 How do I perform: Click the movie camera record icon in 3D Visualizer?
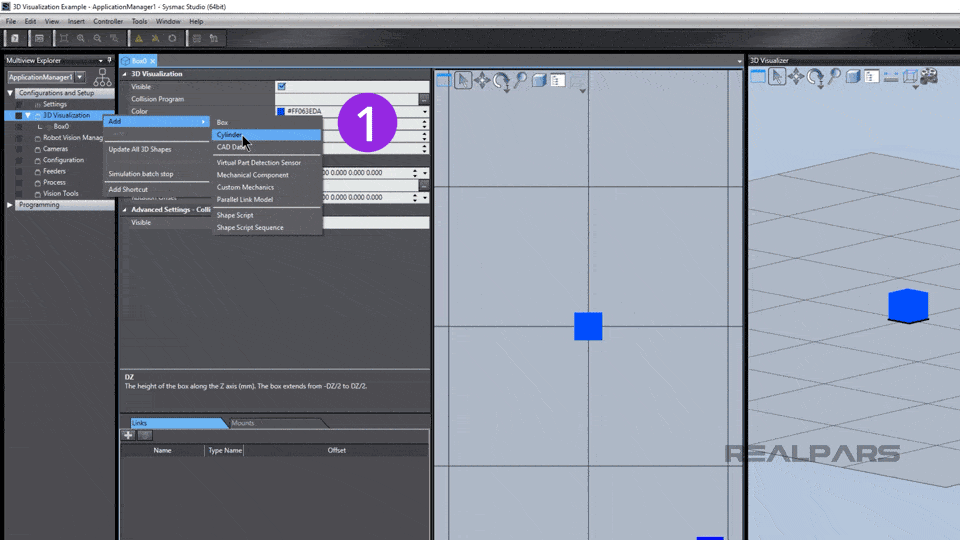[x=929, y=77]
